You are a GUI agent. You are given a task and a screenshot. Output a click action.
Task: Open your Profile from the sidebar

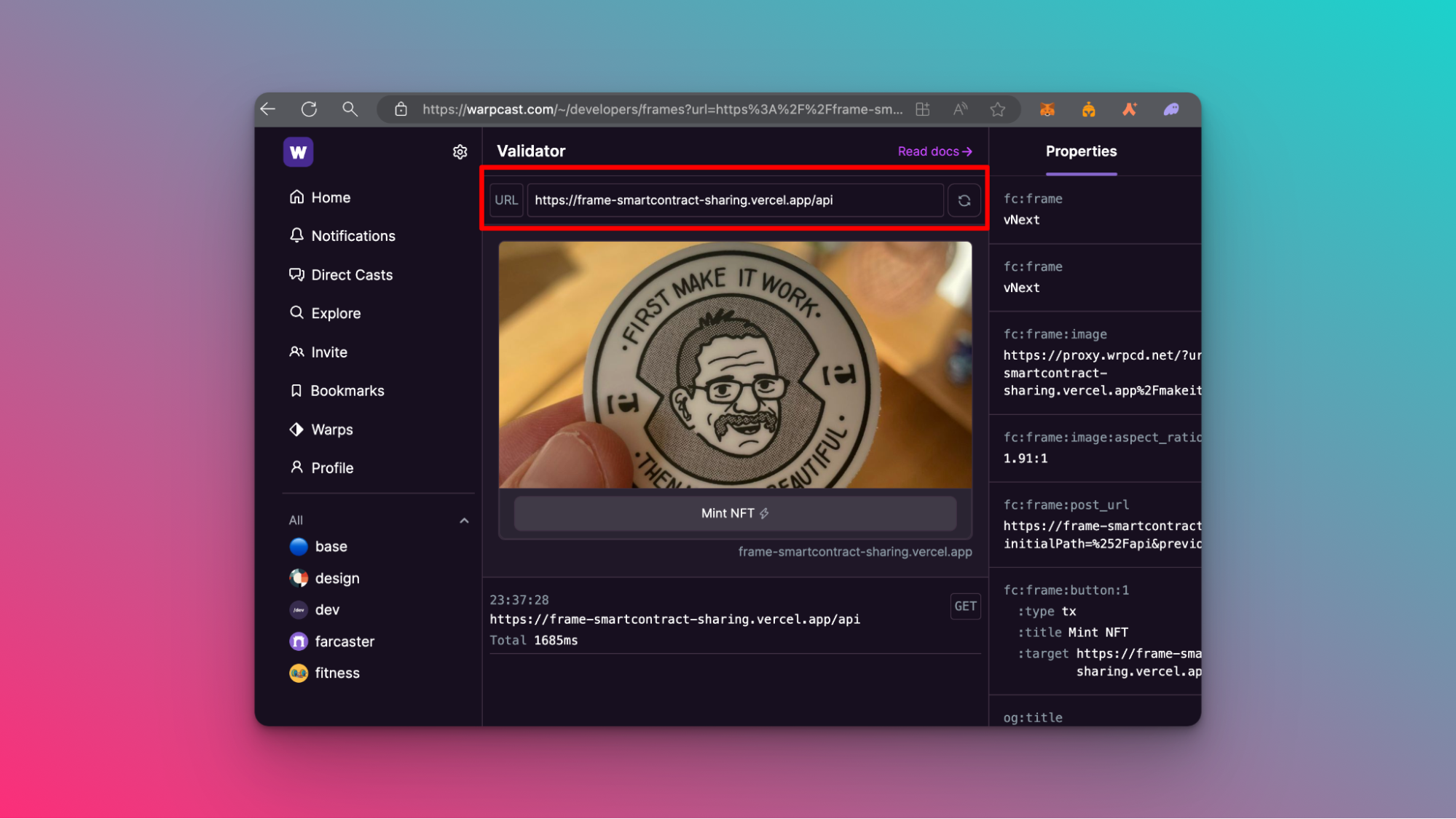332,467
